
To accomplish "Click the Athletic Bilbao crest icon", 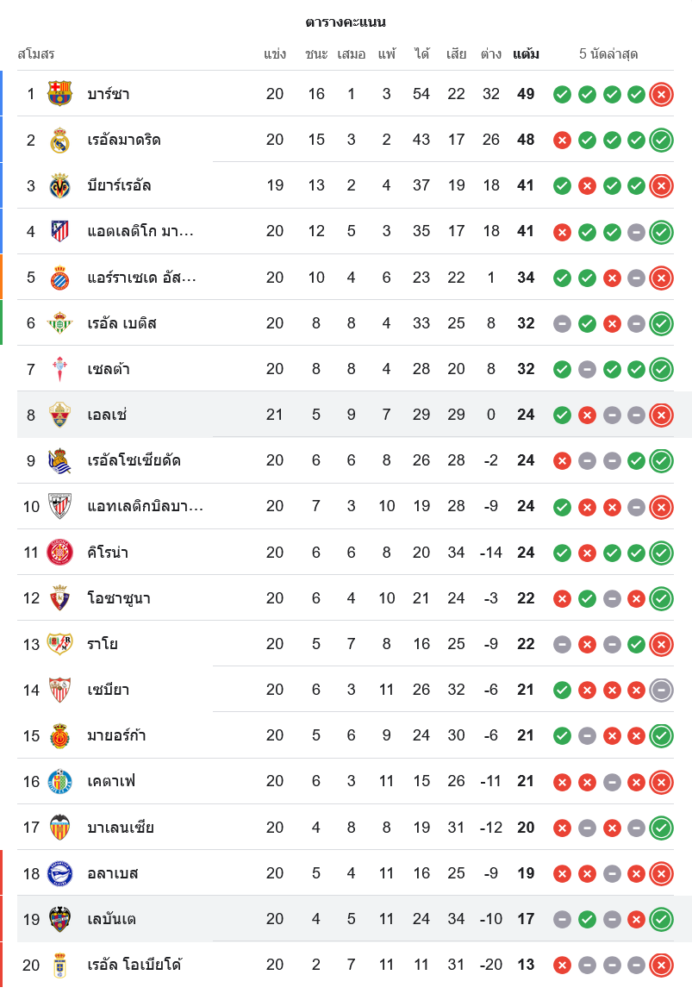I will point(60,506).
